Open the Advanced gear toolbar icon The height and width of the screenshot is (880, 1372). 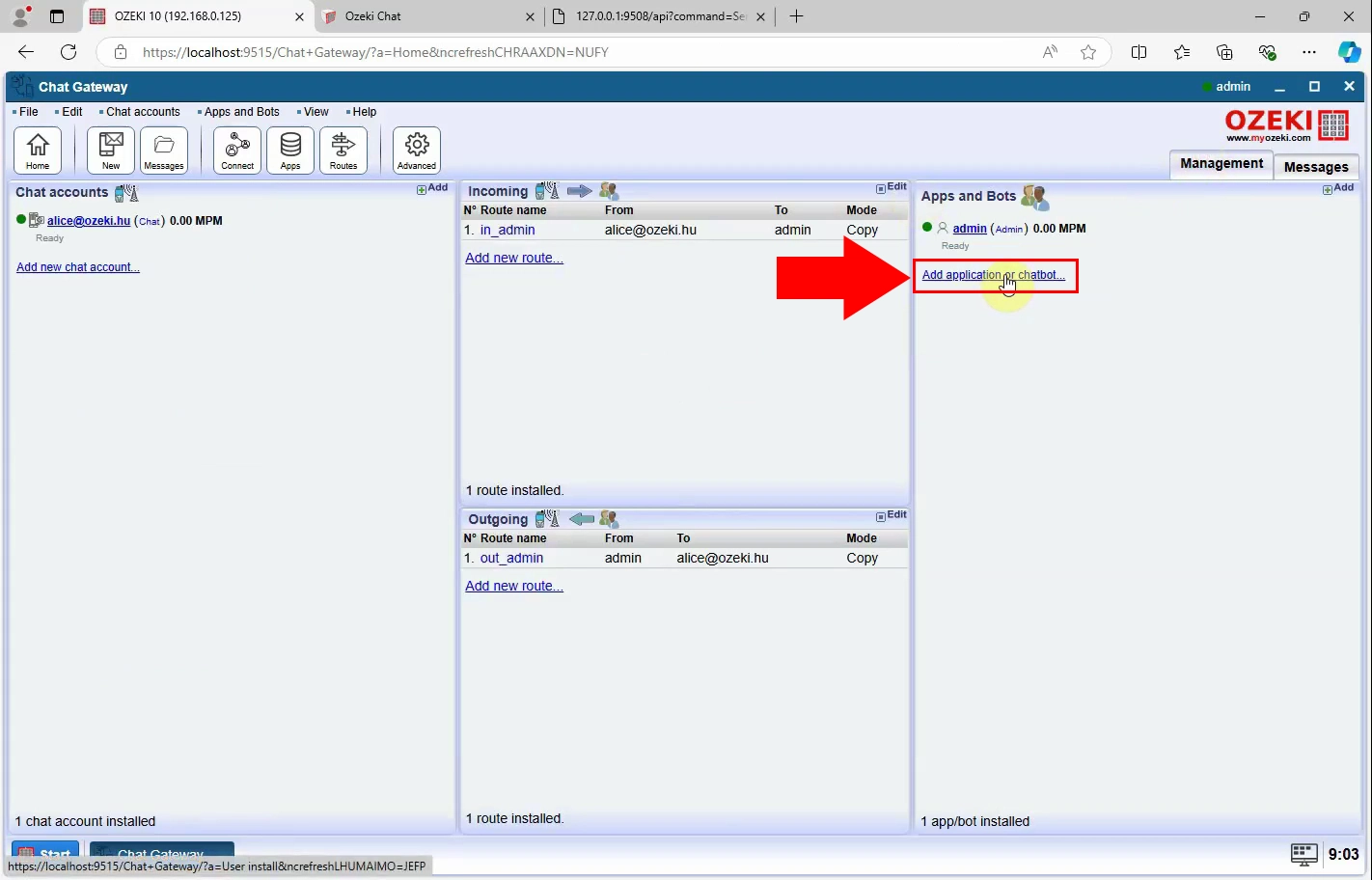(x=417, y=151)
